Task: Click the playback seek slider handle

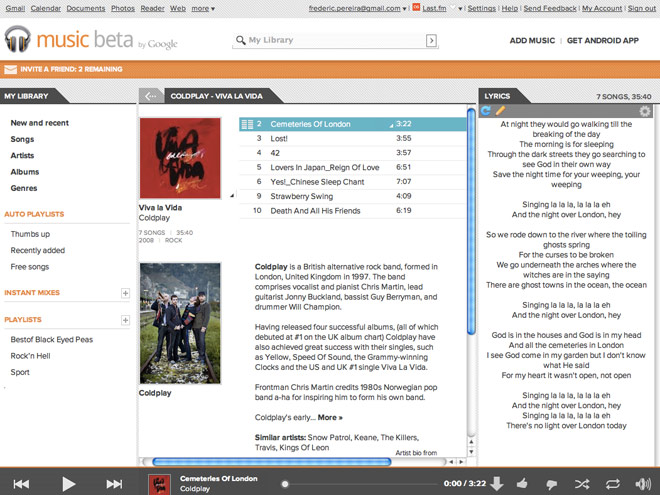Action: pos(285,484)
